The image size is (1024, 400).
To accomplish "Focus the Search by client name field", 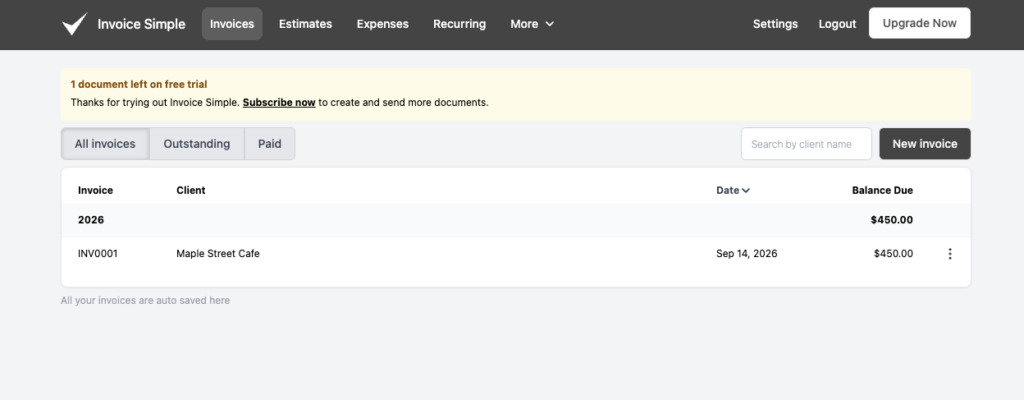I will (x=806, y=144).
